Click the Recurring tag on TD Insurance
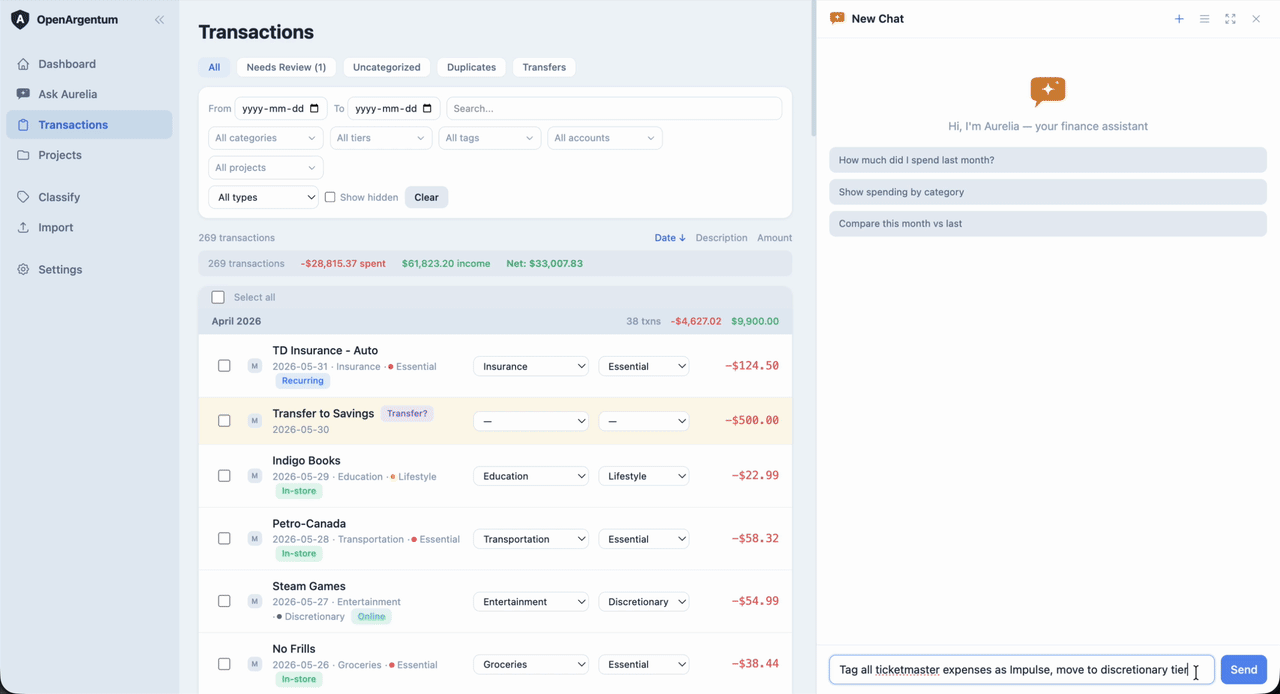Screen dimensions: 1280x694 (303, 381)
